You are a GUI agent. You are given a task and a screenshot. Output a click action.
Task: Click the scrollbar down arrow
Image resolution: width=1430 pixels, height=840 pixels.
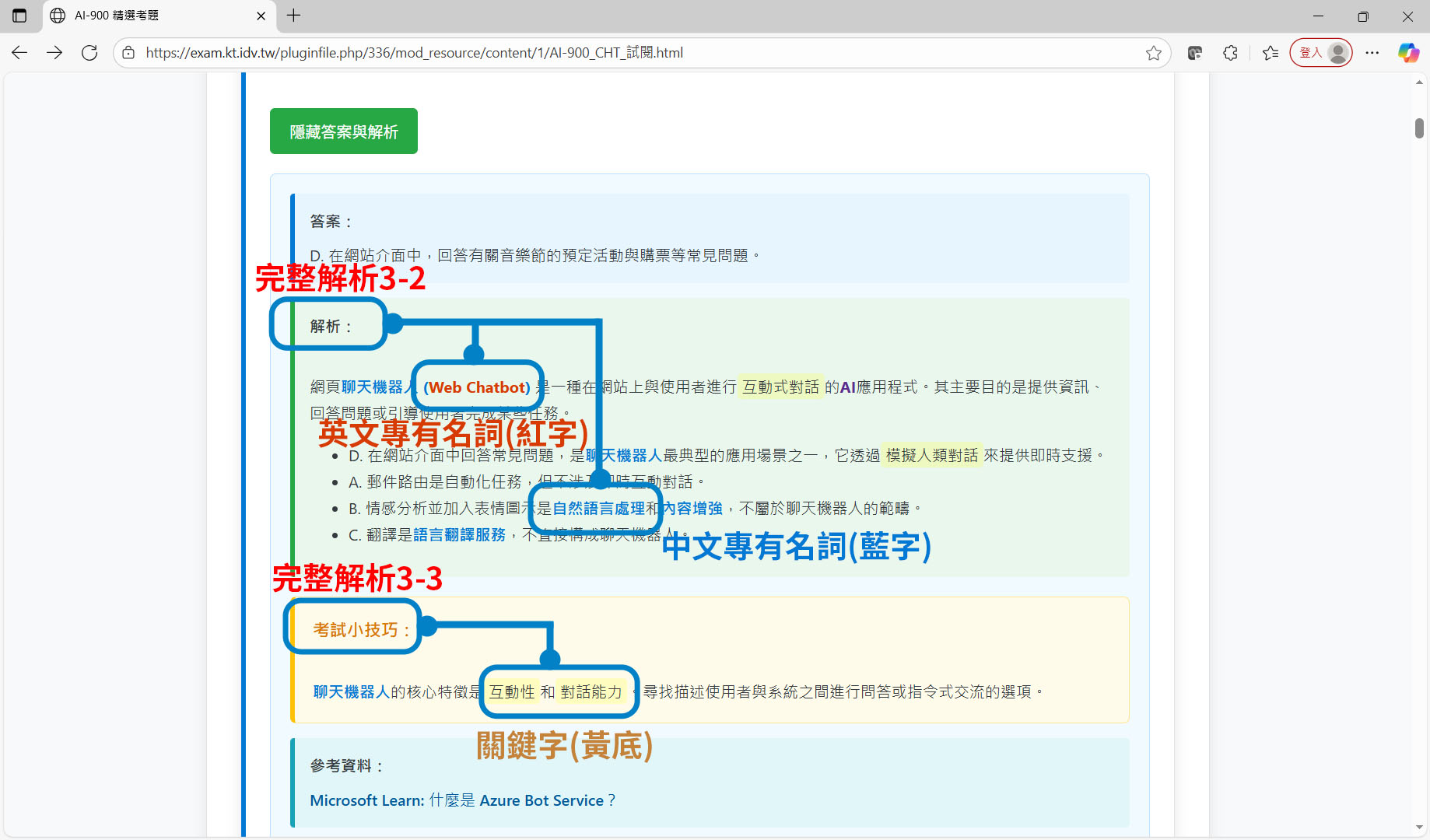(x=1419, y=828)
